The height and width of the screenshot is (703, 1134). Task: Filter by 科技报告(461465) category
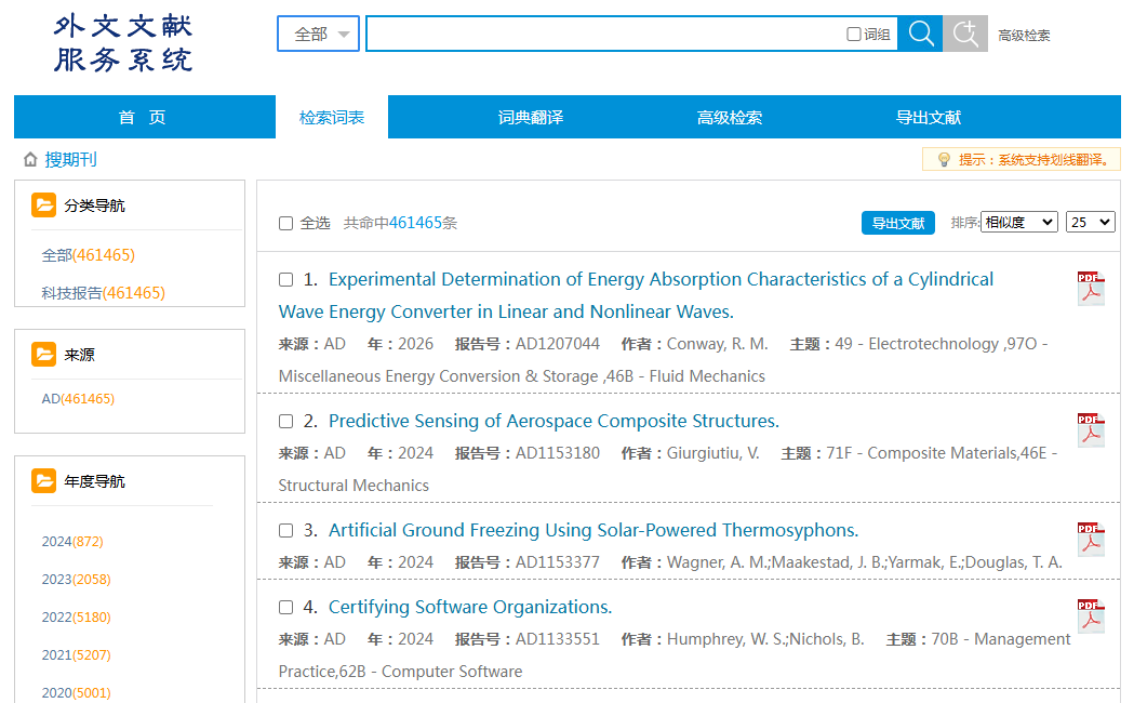103,293
